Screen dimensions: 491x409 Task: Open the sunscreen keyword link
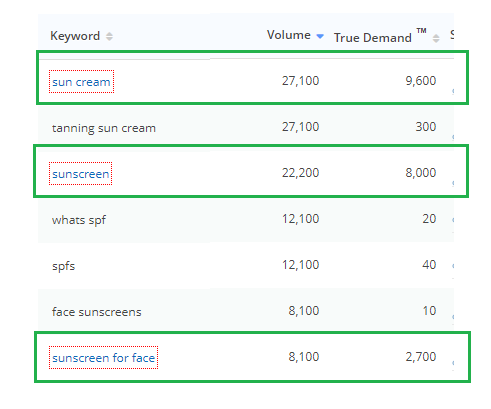(x=81, y=174)
